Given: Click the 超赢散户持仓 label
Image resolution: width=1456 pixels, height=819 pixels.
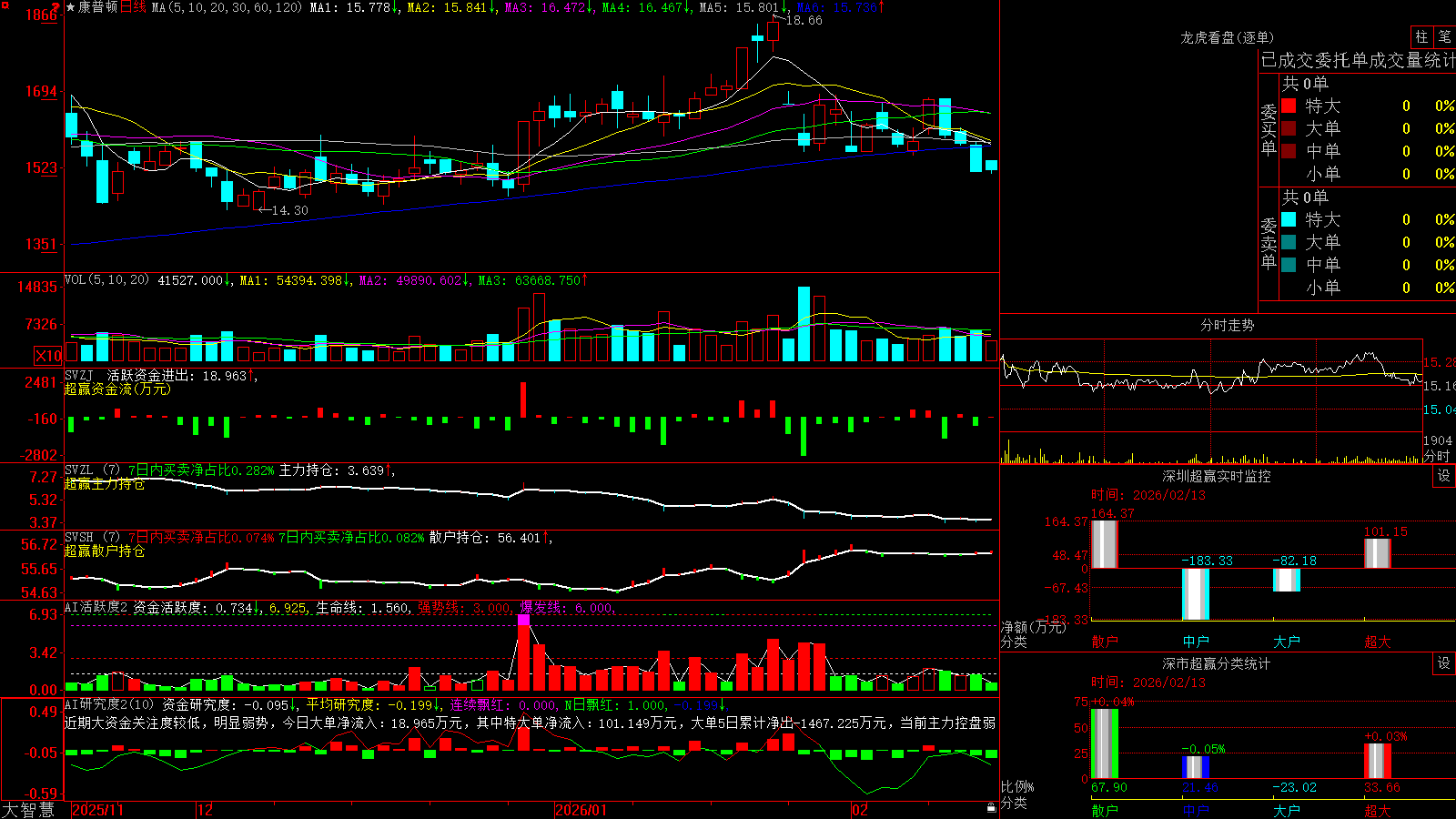Looking at the screenshot, I should [105, 551].
